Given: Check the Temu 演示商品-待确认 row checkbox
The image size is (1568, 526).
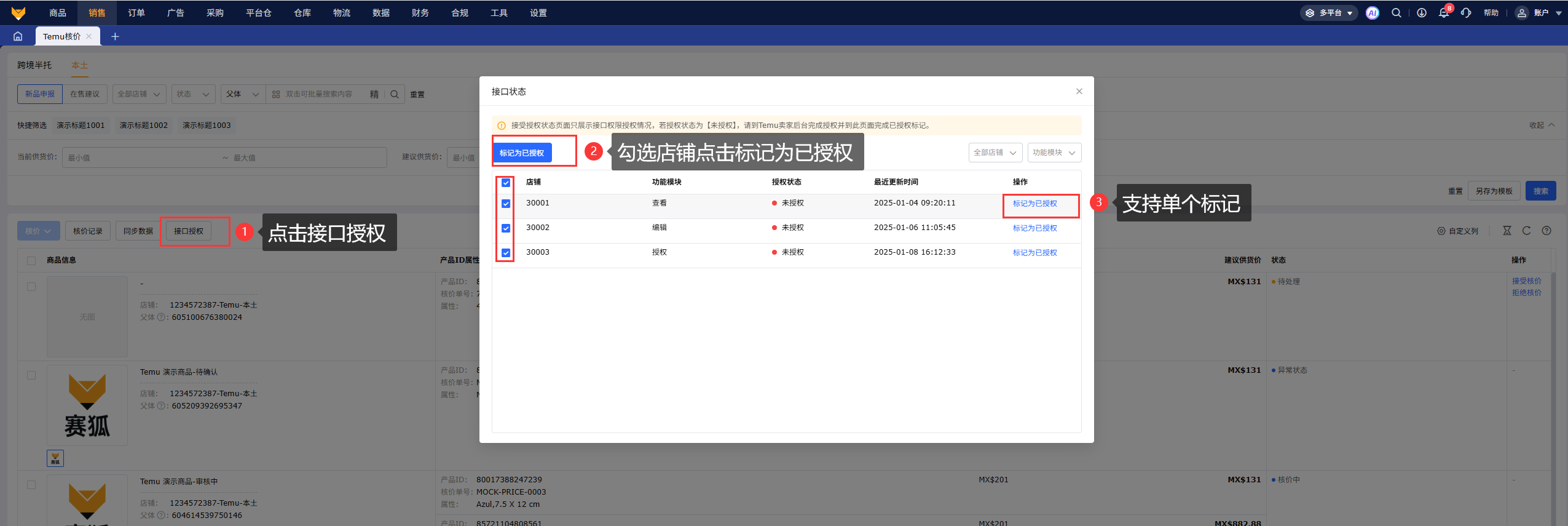Looking at the screenshot, I should pos(31,375).
